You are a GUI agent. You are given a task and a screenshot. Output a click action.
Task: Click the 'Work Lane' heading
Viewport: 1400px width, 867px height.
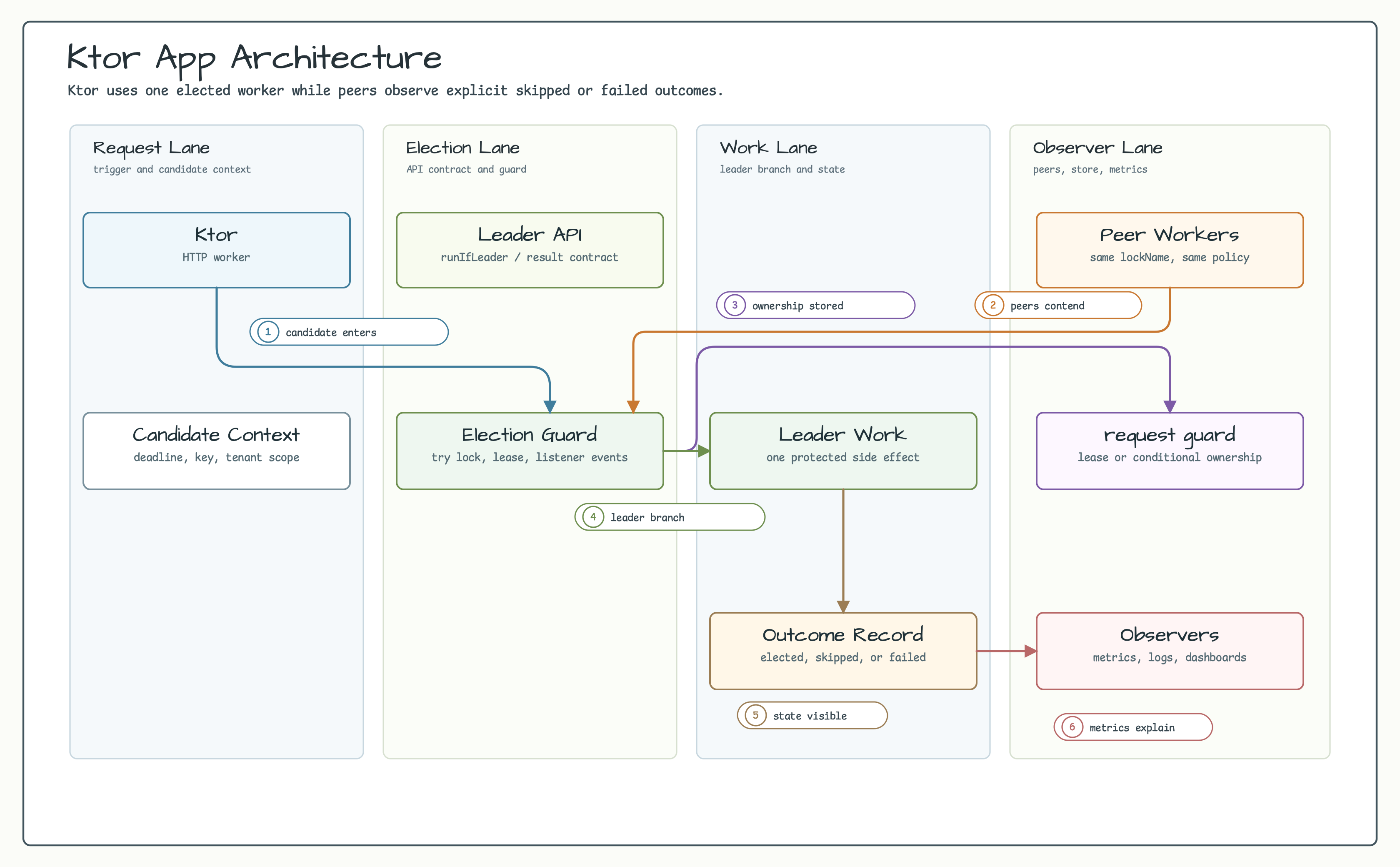(768, 148)
